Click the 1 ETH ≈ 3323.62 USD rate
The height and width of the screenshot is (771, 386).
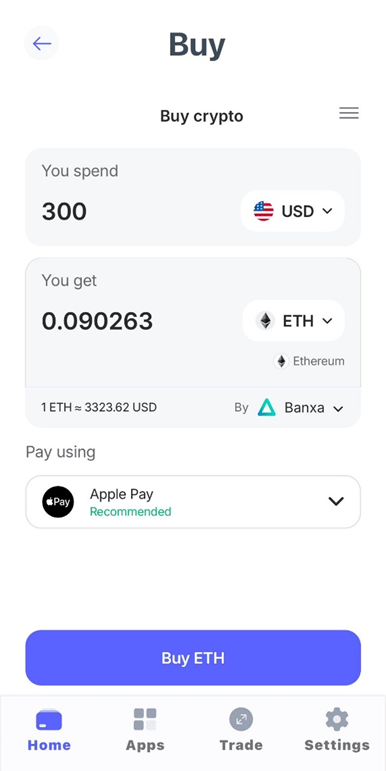[99, 407]
